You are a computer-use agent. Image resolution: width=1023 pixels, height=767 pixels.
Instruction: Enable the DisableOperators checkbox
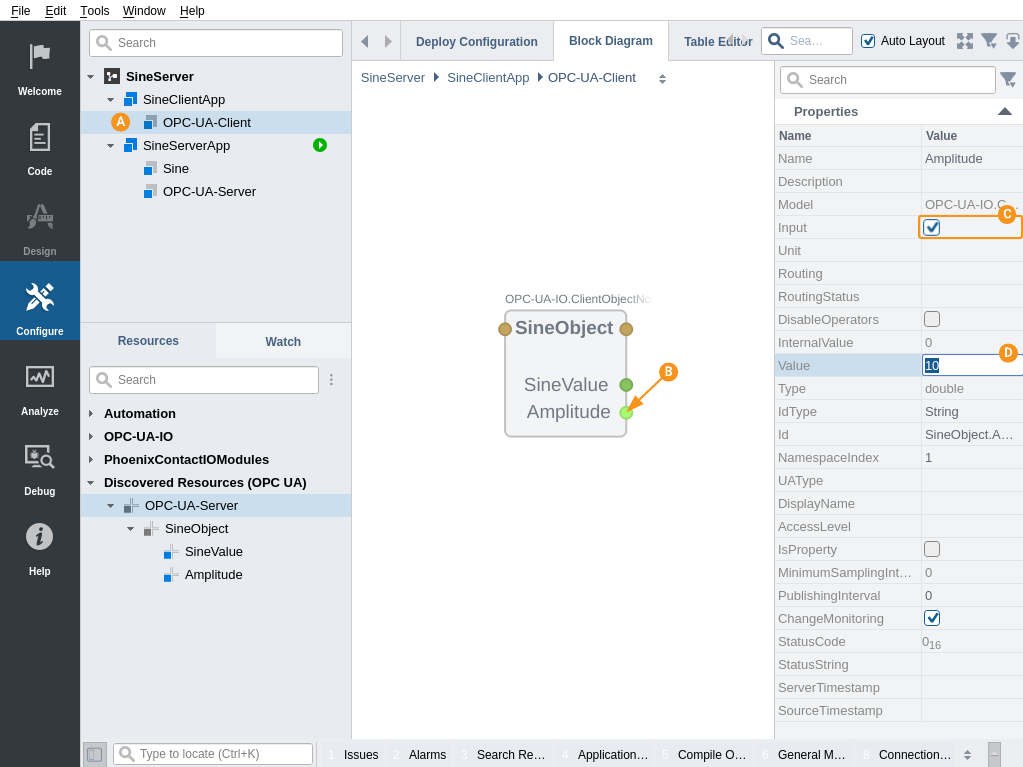932,319
